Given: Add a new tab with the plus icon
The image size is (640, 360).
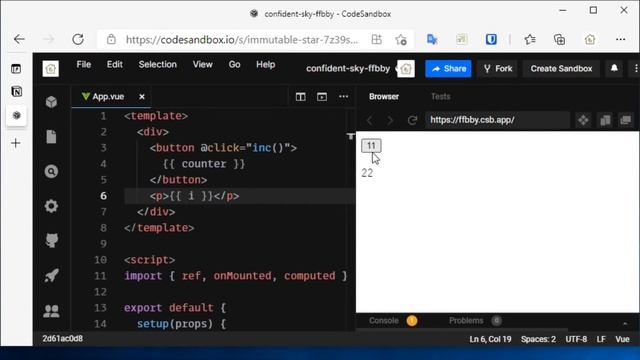Looking at the screenshot, I should [16, 143].
